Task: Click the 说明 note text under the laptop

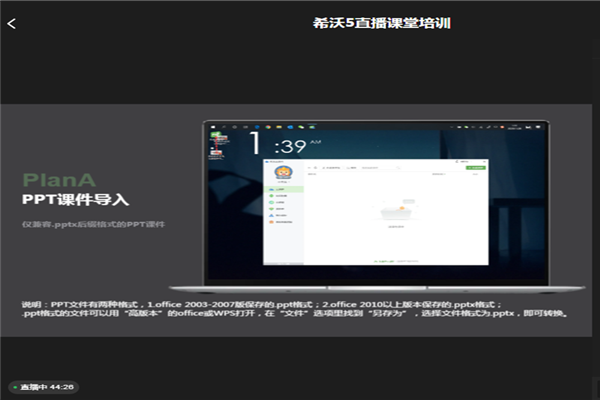Action: 295,309
